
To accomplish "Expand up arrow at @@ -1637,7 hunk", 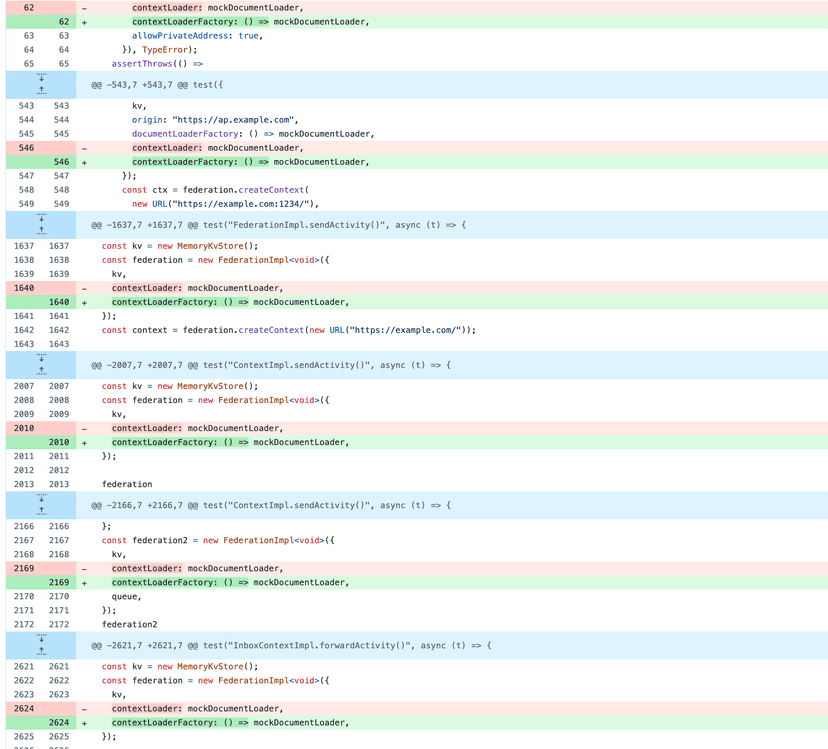I will 41,231.
